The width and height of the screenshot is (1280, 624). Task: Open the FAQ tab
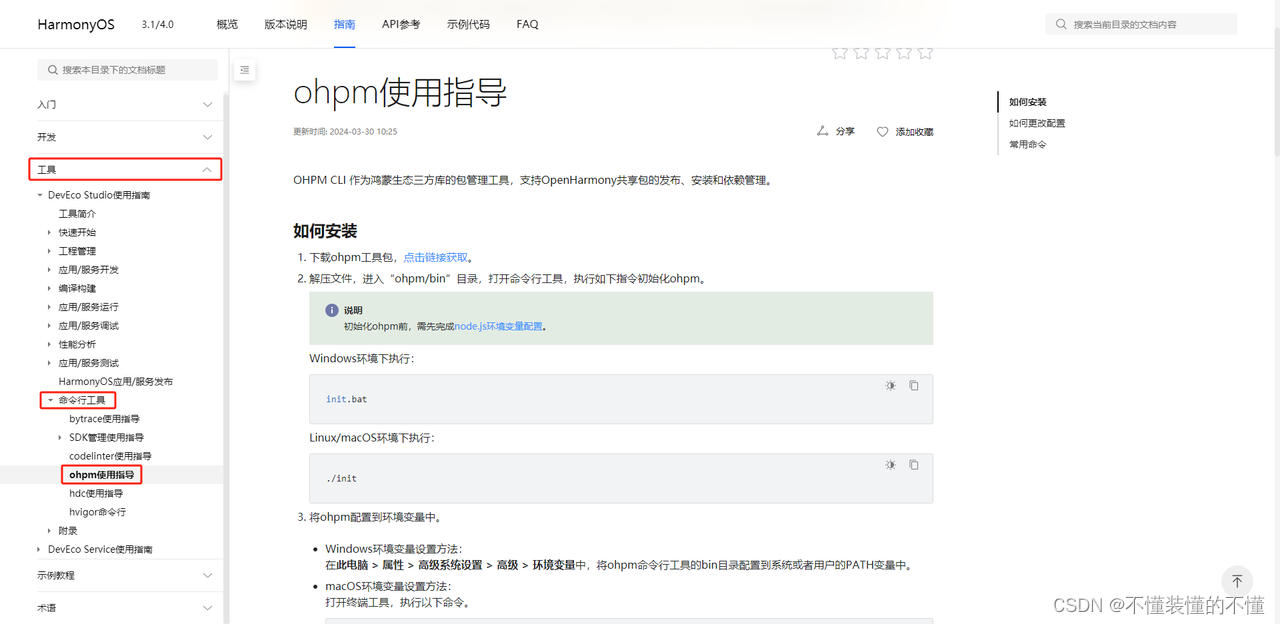pos(527,24)
